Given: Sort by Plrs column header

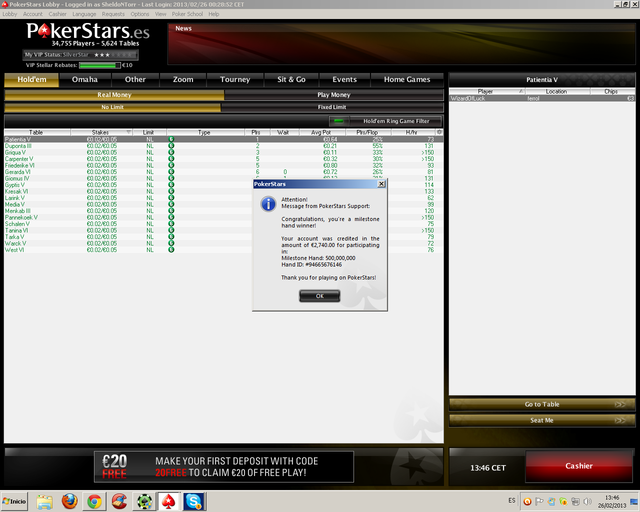Looking at the screenshot, I should pos(256,132).
